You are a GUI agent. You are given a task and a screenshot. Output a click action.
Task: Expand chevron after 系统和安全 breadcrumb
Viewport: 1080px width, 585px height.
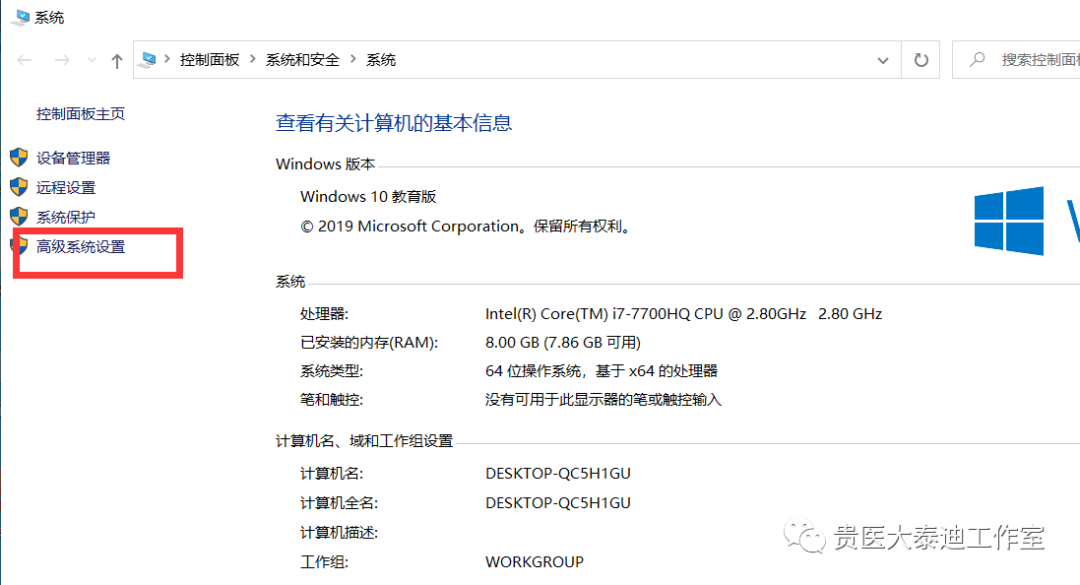353,59
